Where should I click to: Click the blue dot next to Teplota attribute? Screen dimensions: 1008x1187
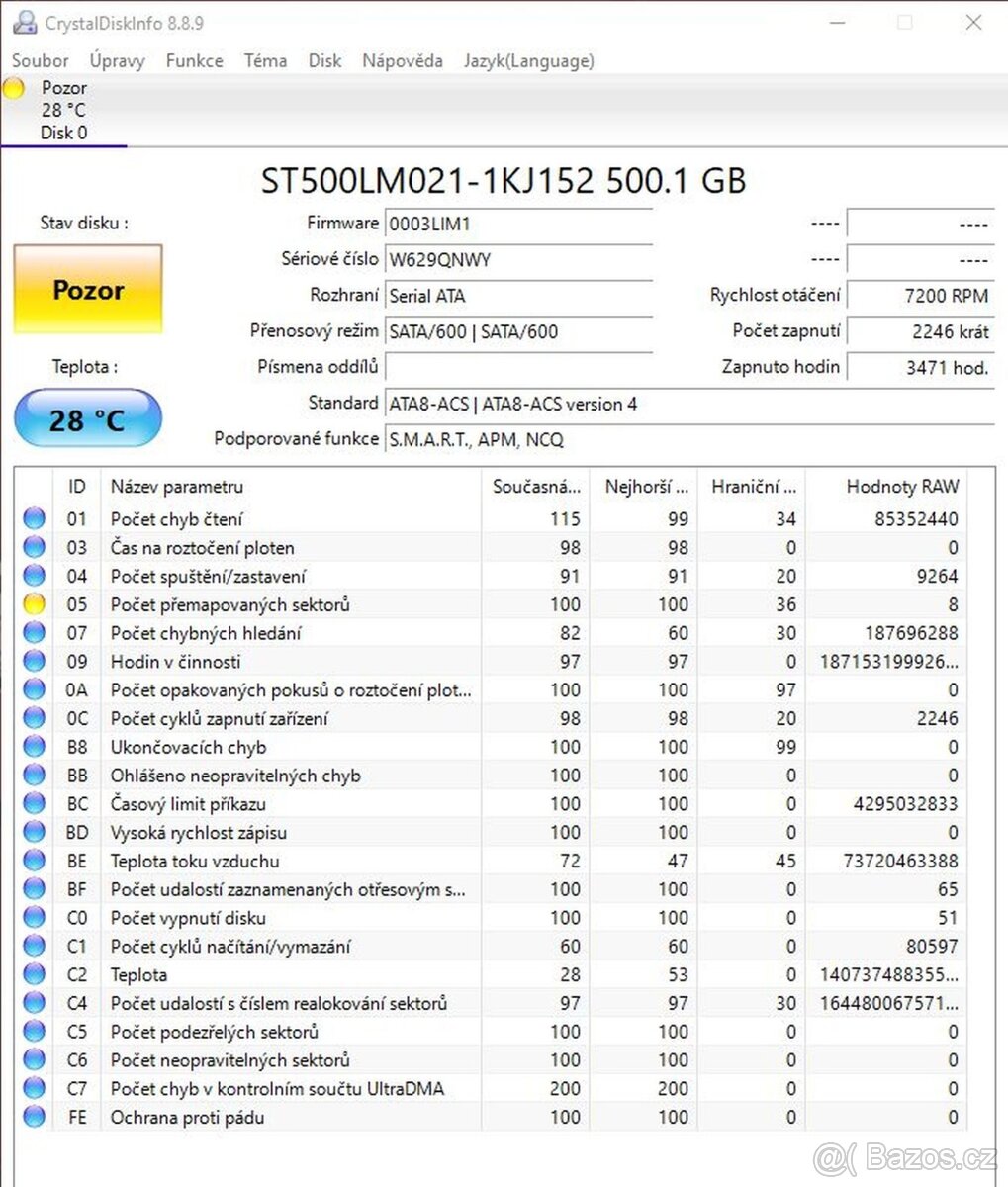pos(34,974)
